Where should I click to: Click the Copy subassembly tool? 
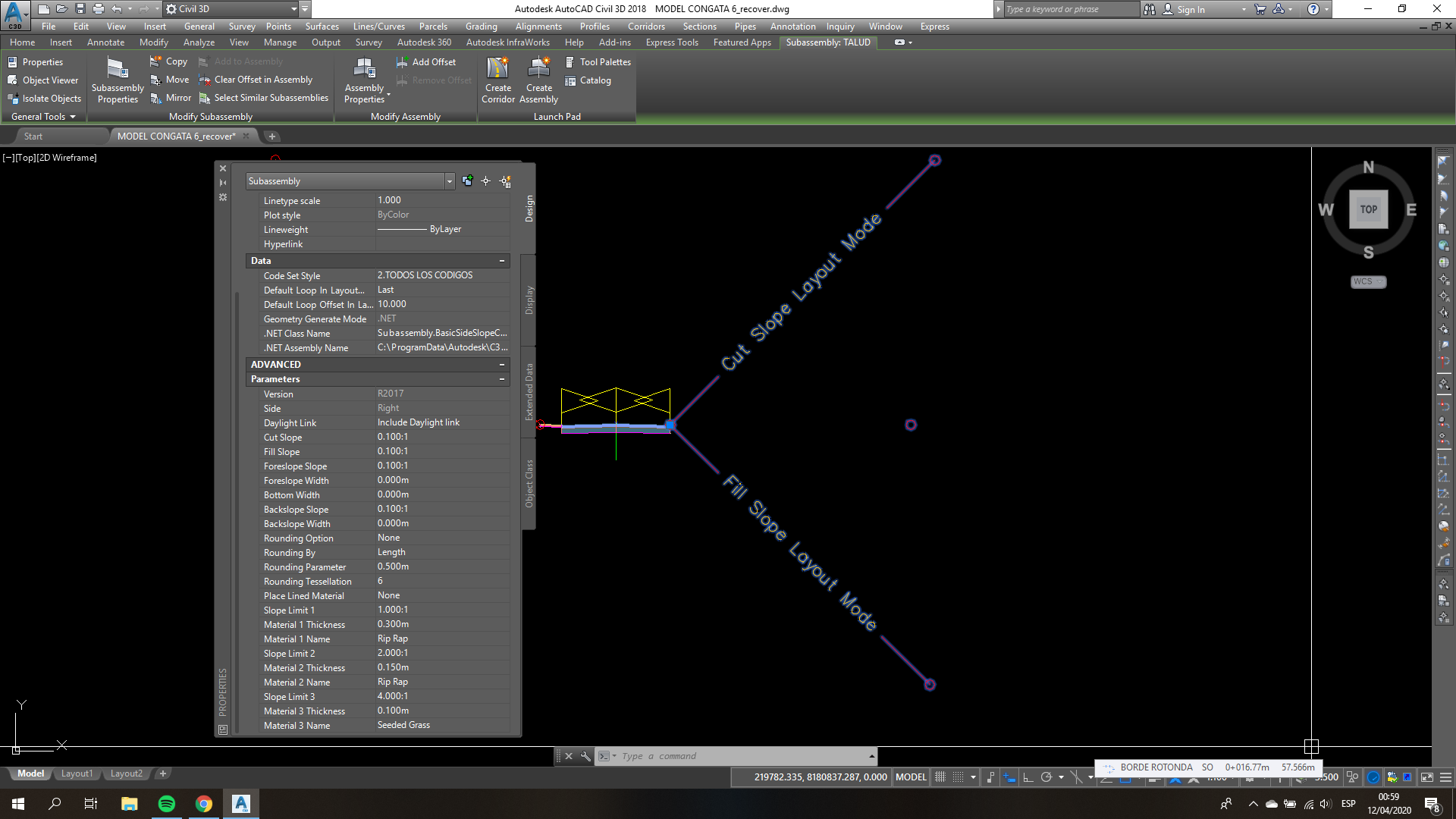168,61
